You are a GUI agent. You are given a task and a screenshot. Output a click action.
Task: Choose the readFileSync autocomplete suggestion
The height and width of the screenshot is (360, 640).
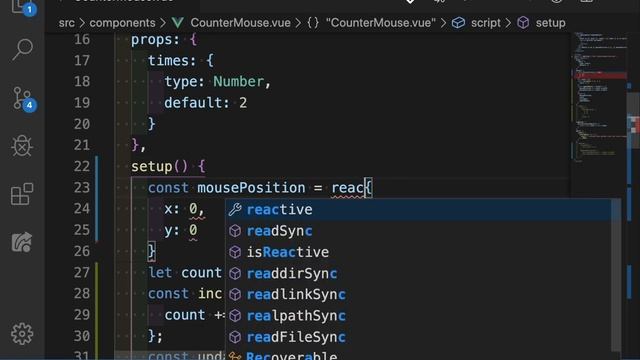tap(419, 337)
